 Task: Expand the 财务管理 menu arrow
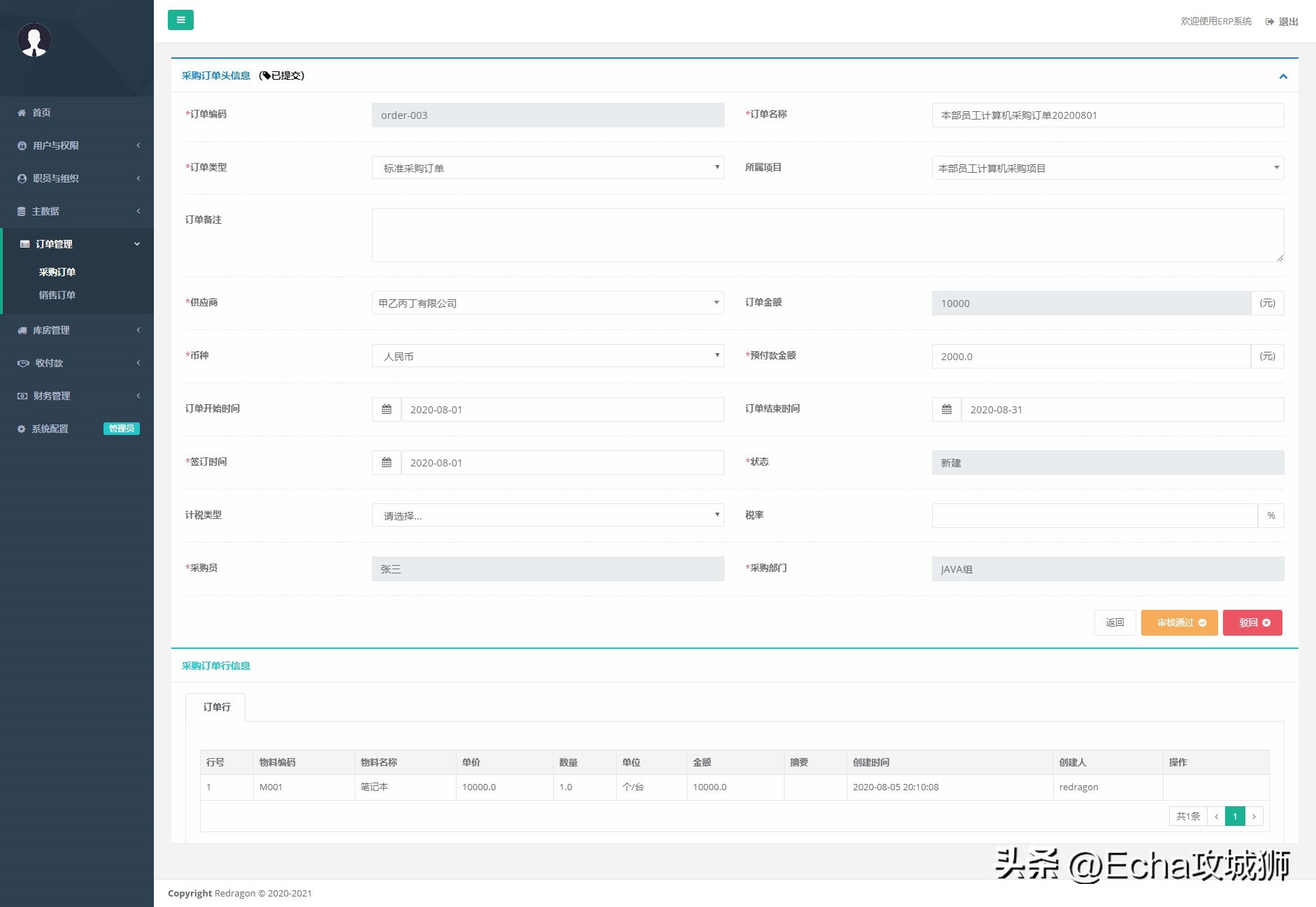(x=138, y=396)
